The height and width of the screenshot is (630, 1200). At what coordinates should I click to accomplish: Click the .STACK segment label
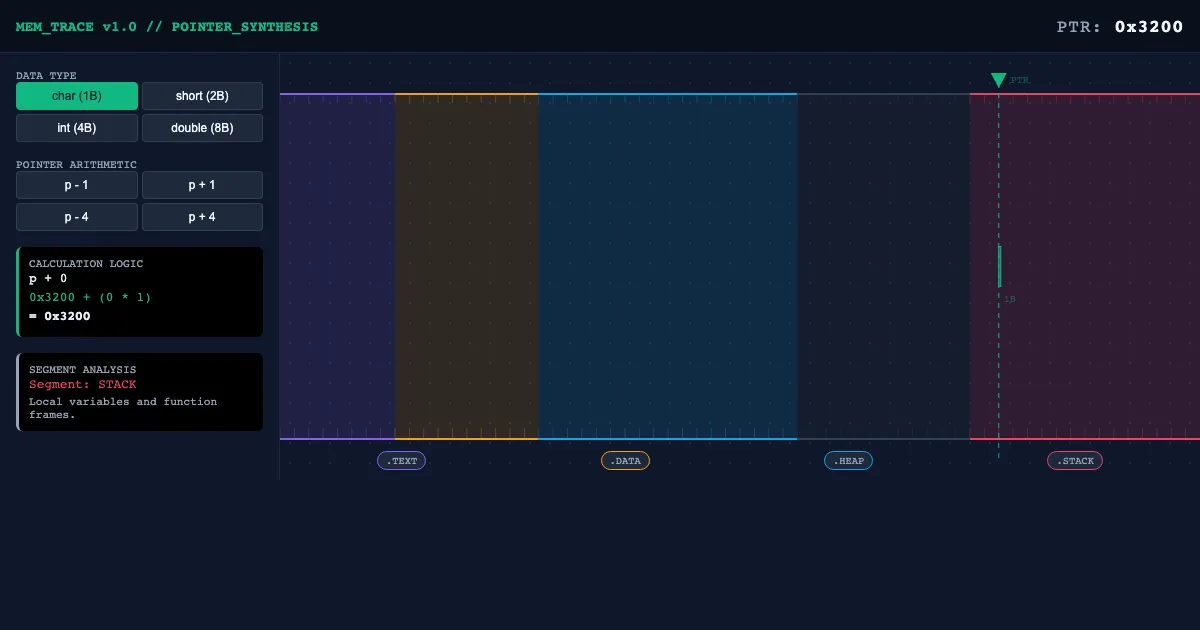click(x=1075, y=461)
